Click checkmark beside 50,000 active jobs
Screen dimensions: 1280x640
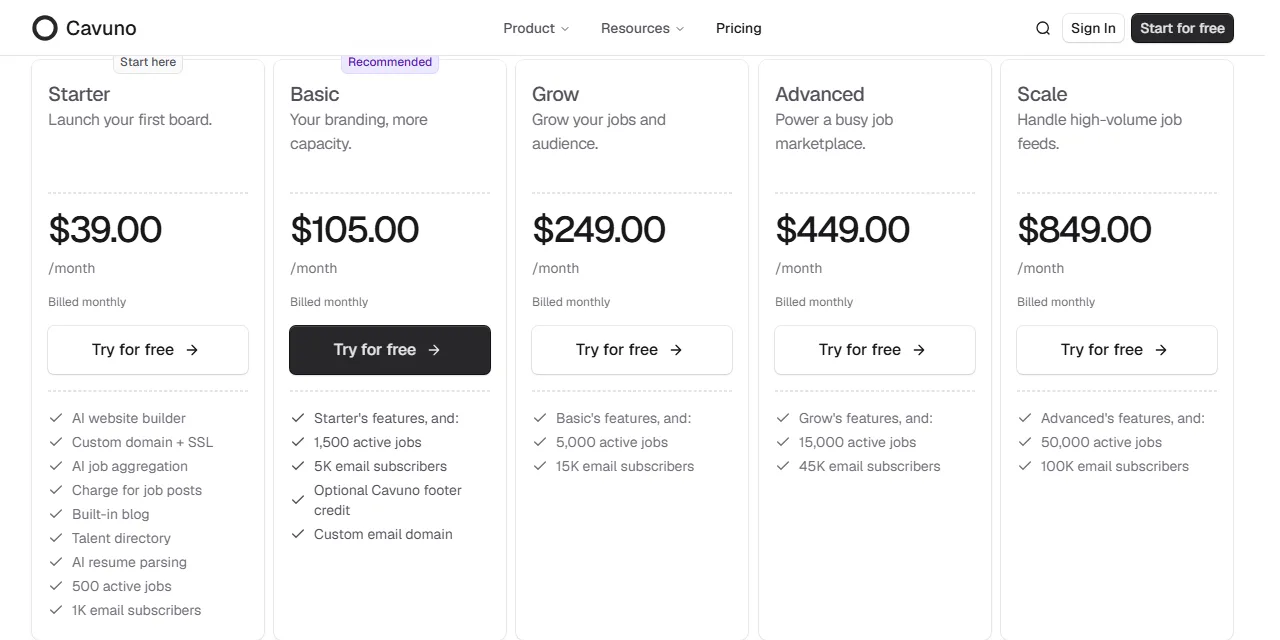pyautogui.click(x=1025, y=442)
